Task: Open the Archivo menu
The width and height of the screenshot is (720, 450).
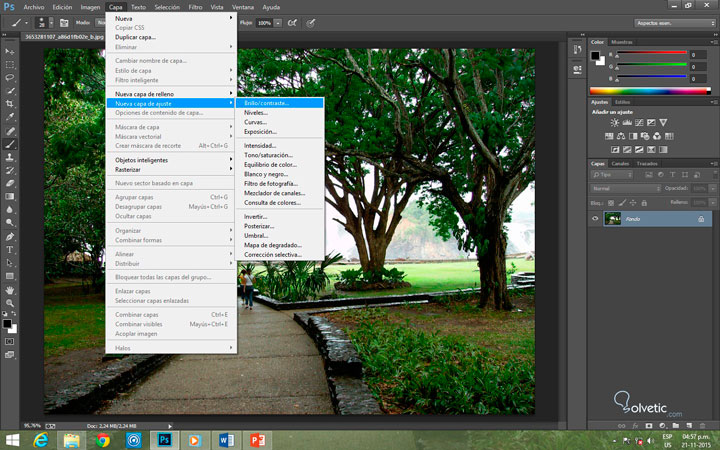Action: tap(34, 7)
